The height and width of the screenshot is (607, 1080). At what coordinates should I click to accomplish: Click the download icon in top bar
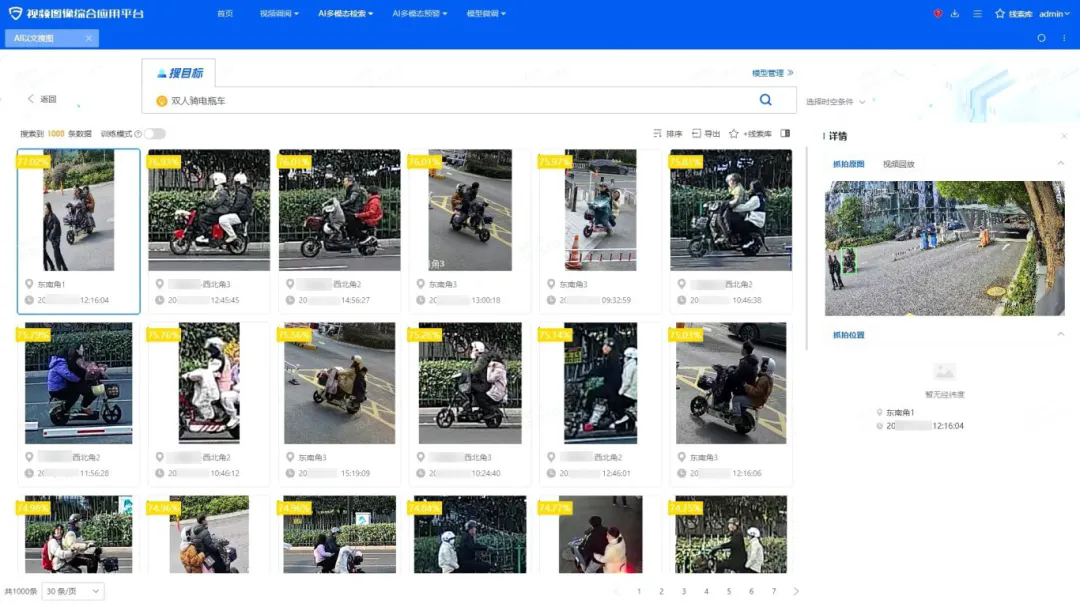click(955, 14)
